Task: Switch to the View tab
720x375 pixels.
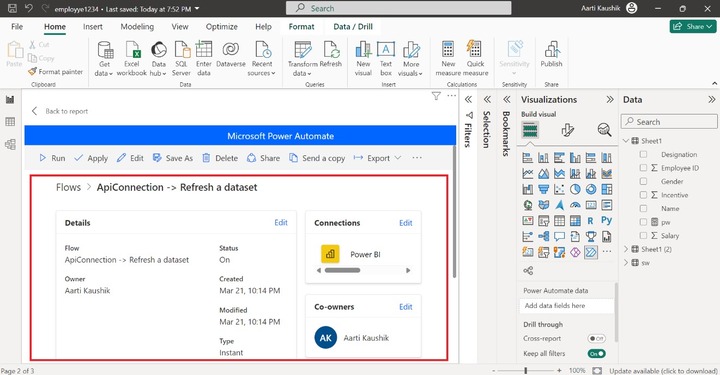Action: (x=180, y=27)
